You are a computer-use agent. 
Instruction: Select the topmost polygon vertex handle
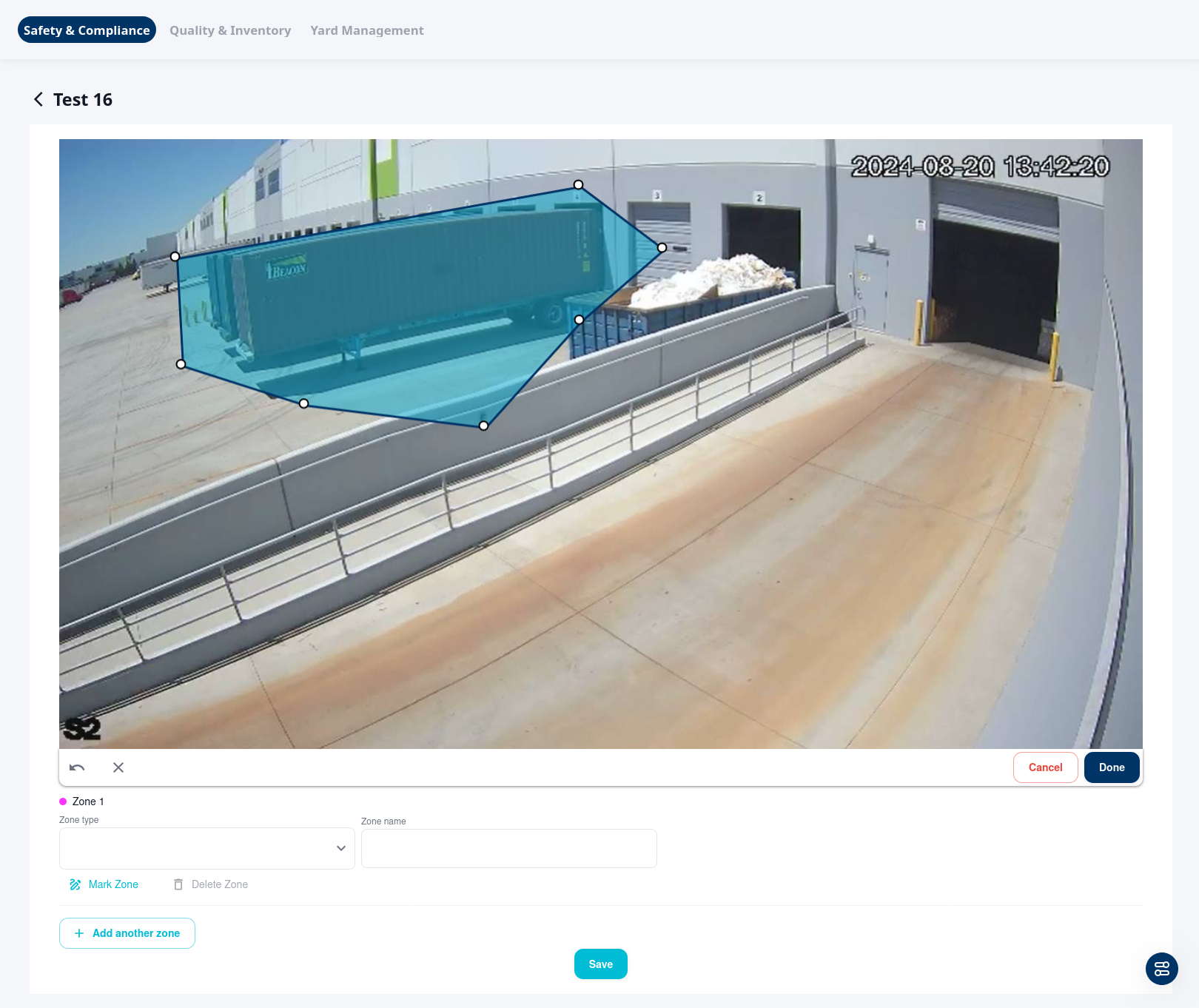pyautogui.click(x=579, y=185)
